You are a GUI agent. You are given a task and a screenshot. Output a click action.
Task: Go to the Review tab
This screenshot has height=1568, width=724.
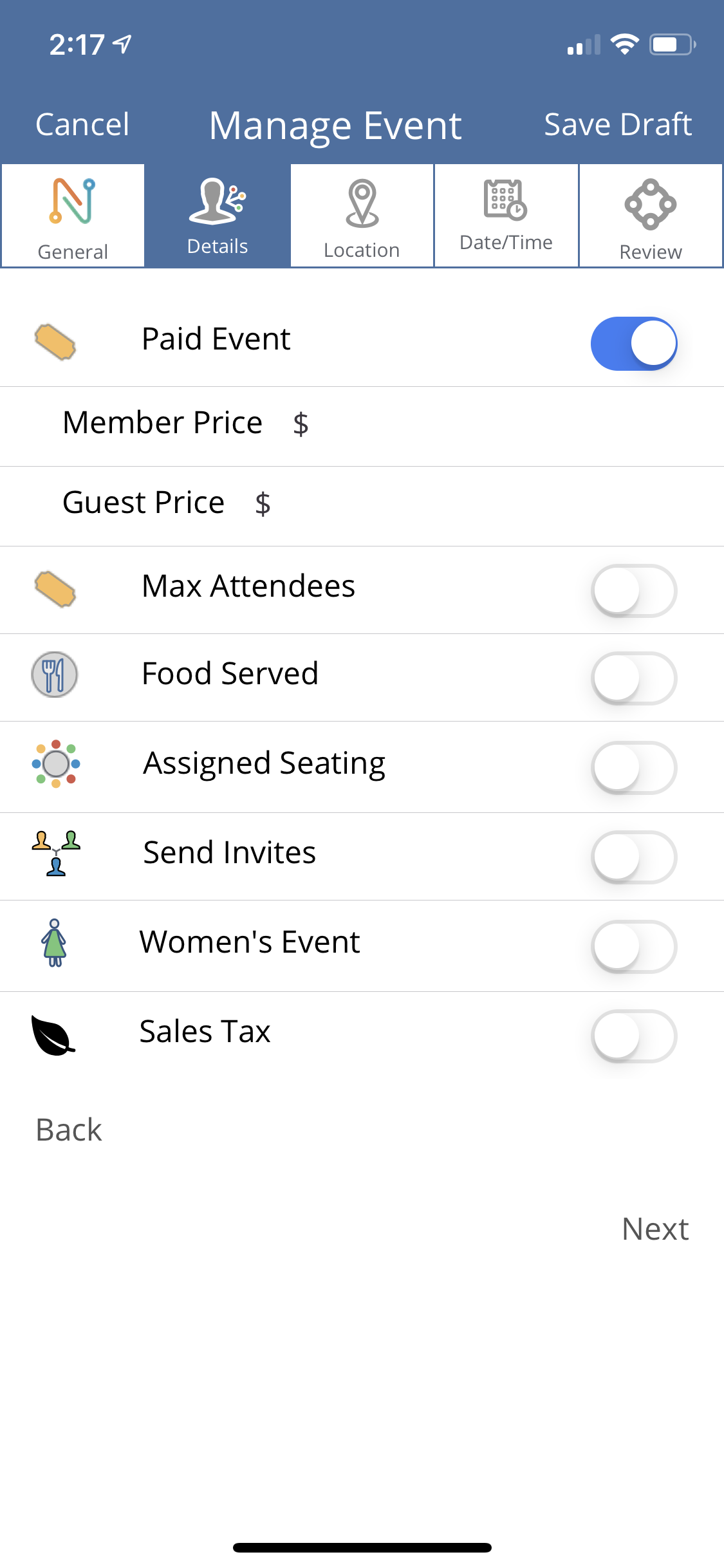coord(651,216)
